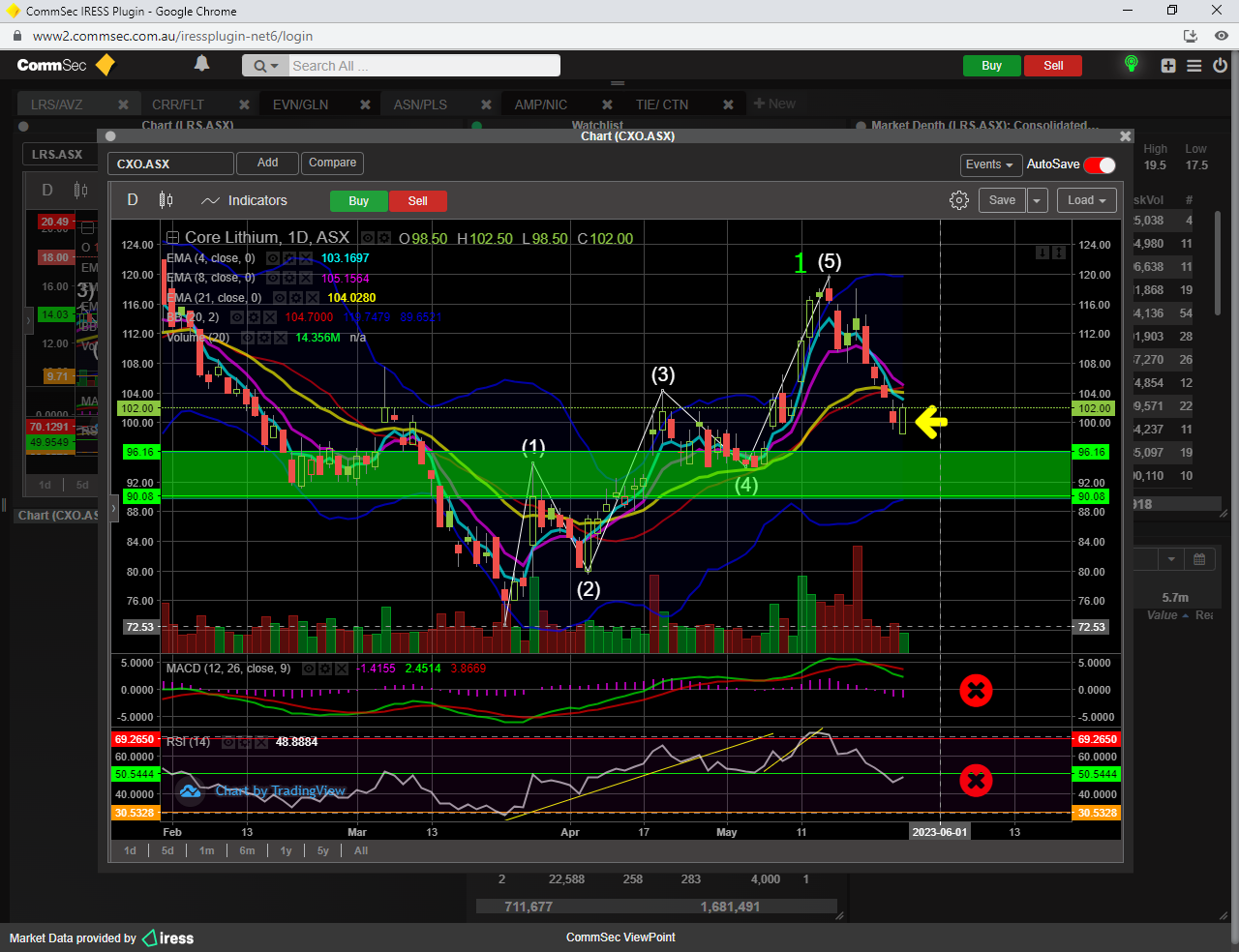Click the Compare button
The height and width of the screenshot is (952, 1239).
(x=332, y=163)
